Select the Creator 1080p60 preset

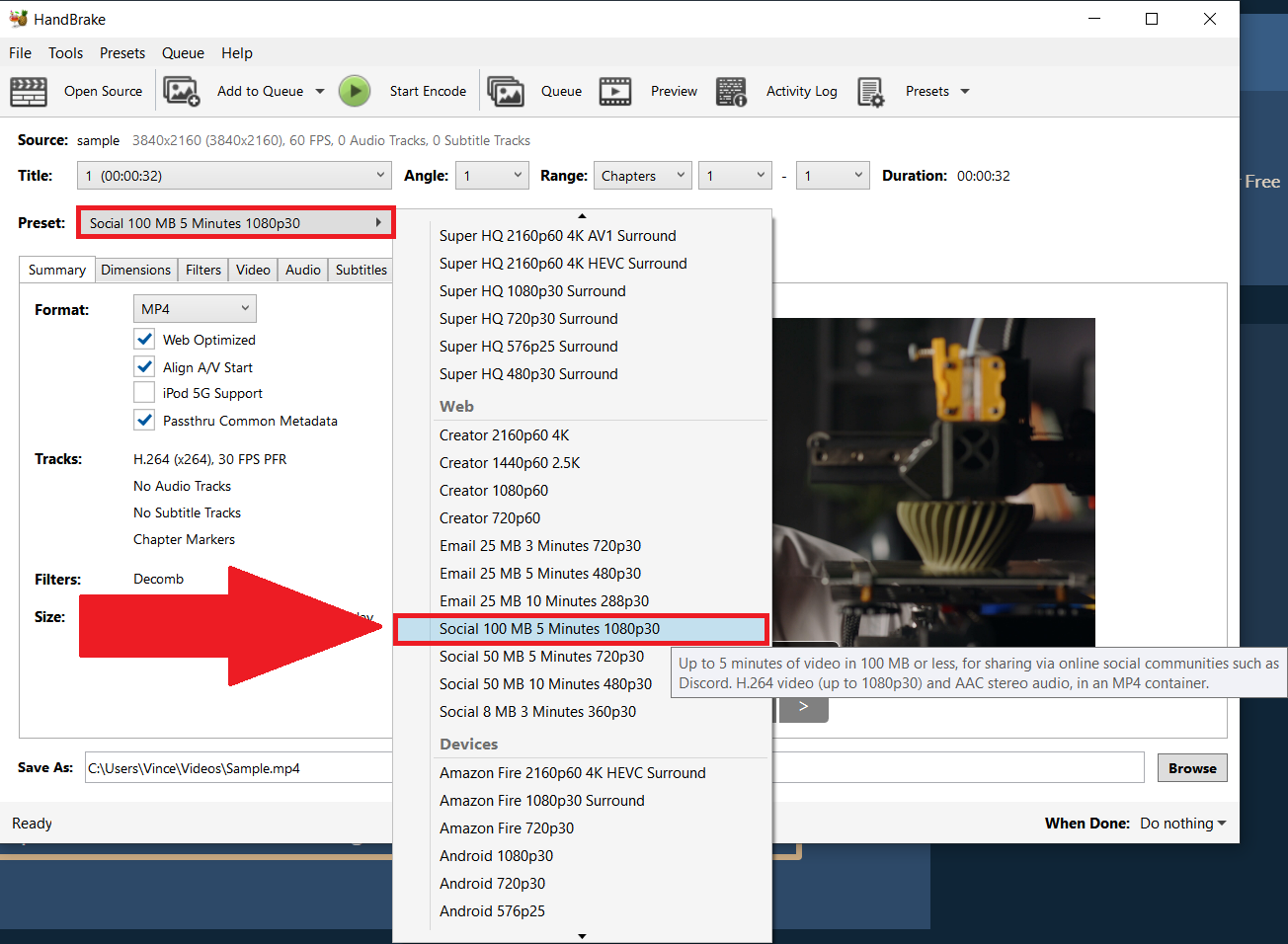pos(494,490)
